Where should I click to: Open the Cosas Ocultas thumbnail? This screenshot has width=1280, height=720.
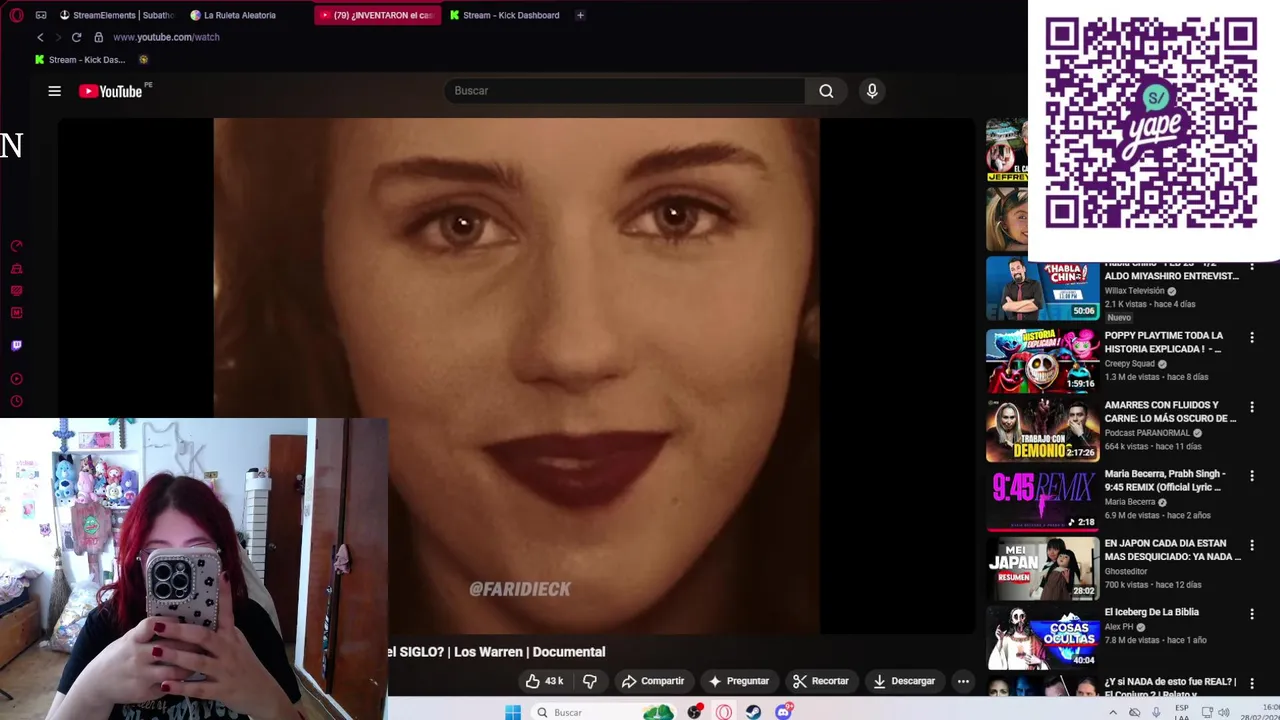1043,637
